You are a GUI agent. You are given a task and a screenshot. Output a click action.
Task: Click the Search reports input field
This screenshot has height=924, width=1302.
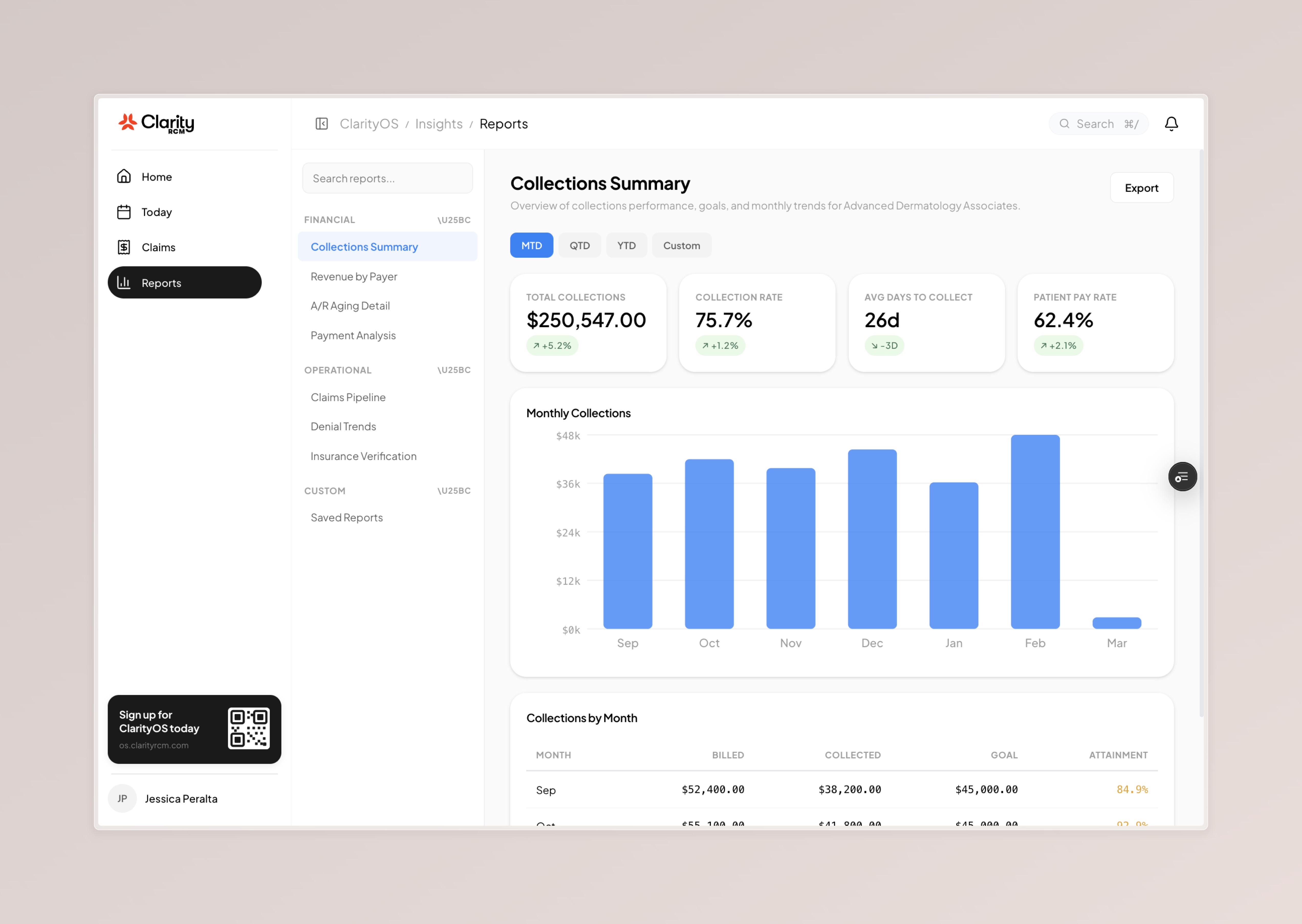coord(387,178)
